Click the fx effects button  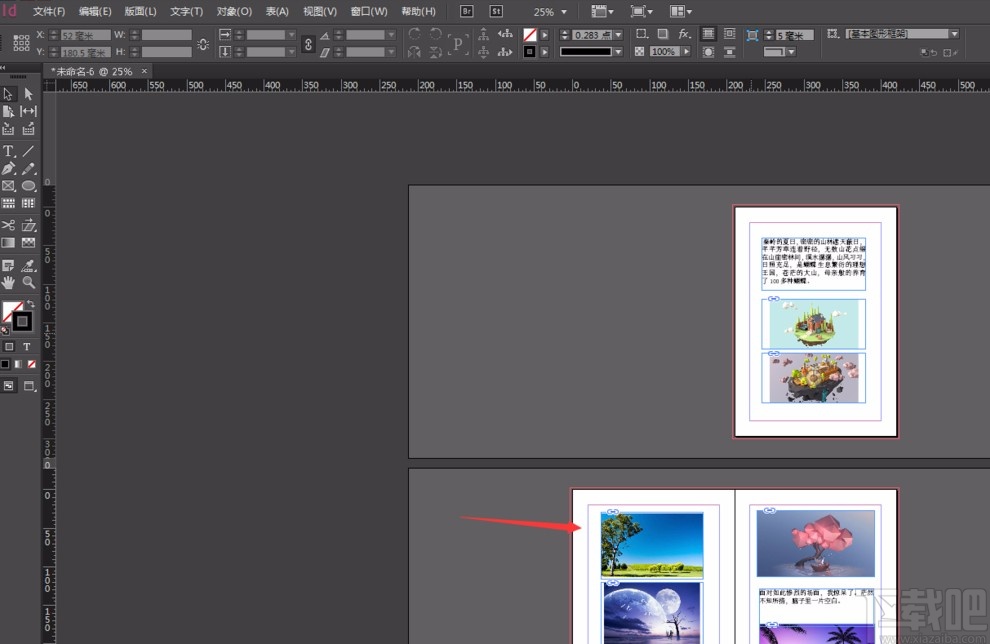pos(684,34)
